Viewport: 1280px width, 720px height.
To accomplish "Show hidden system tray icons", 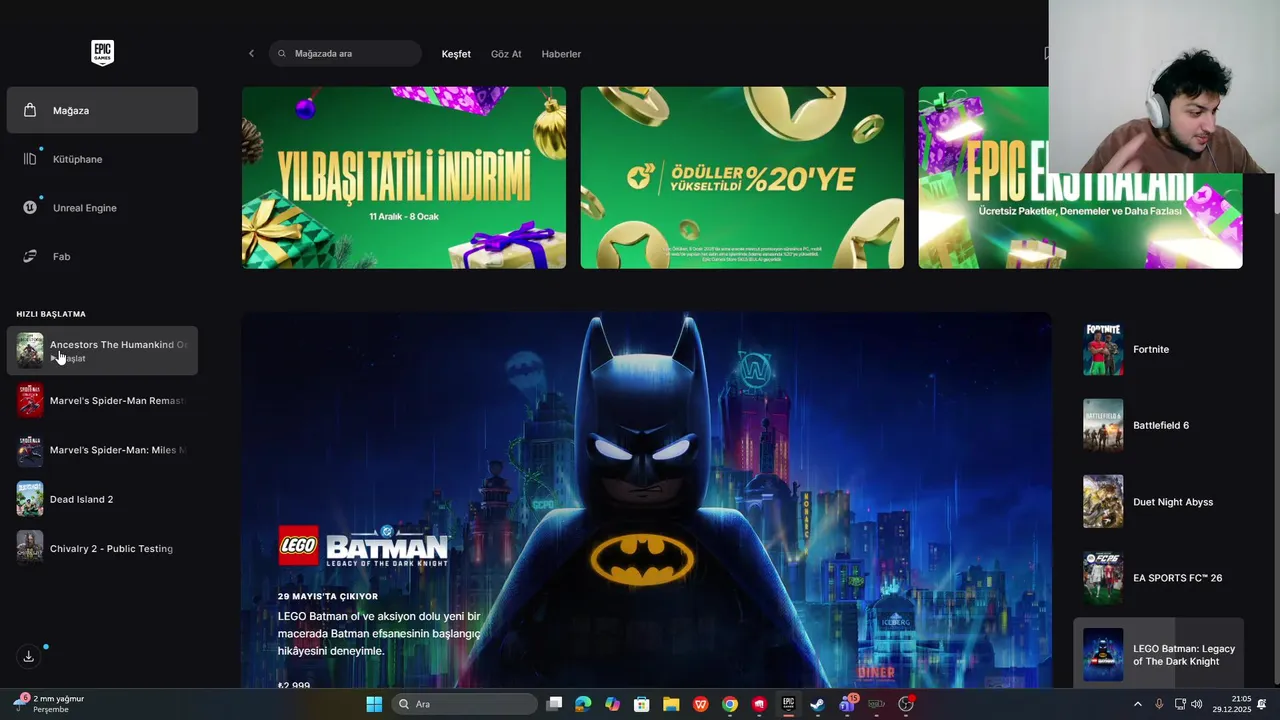I will point(1137,704).
